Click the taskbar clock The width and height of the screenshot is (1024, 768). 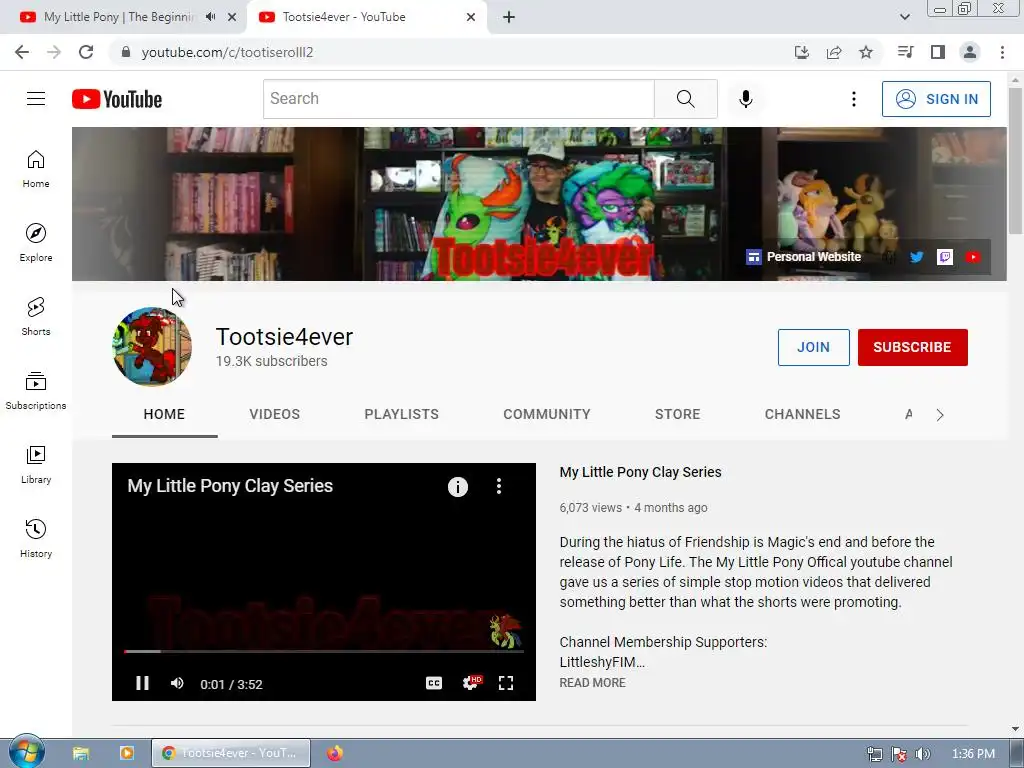tap(973, 754)
